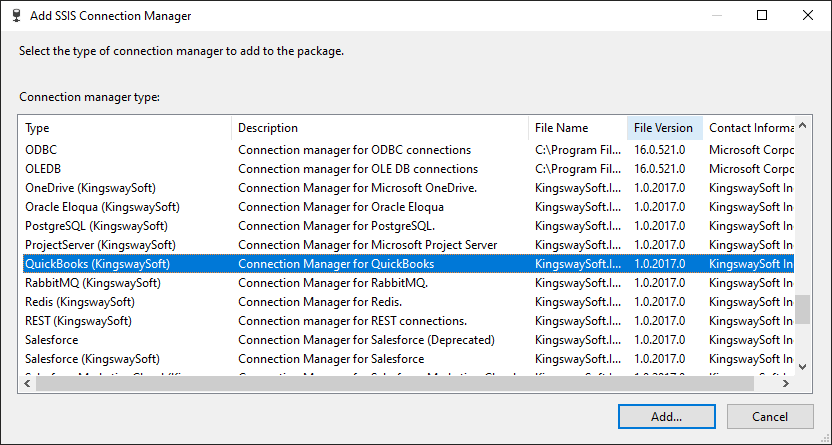Click the horizontal scrollbar right arrow
This screenshot has width=832, height=445.
click(x=786, y=383)
